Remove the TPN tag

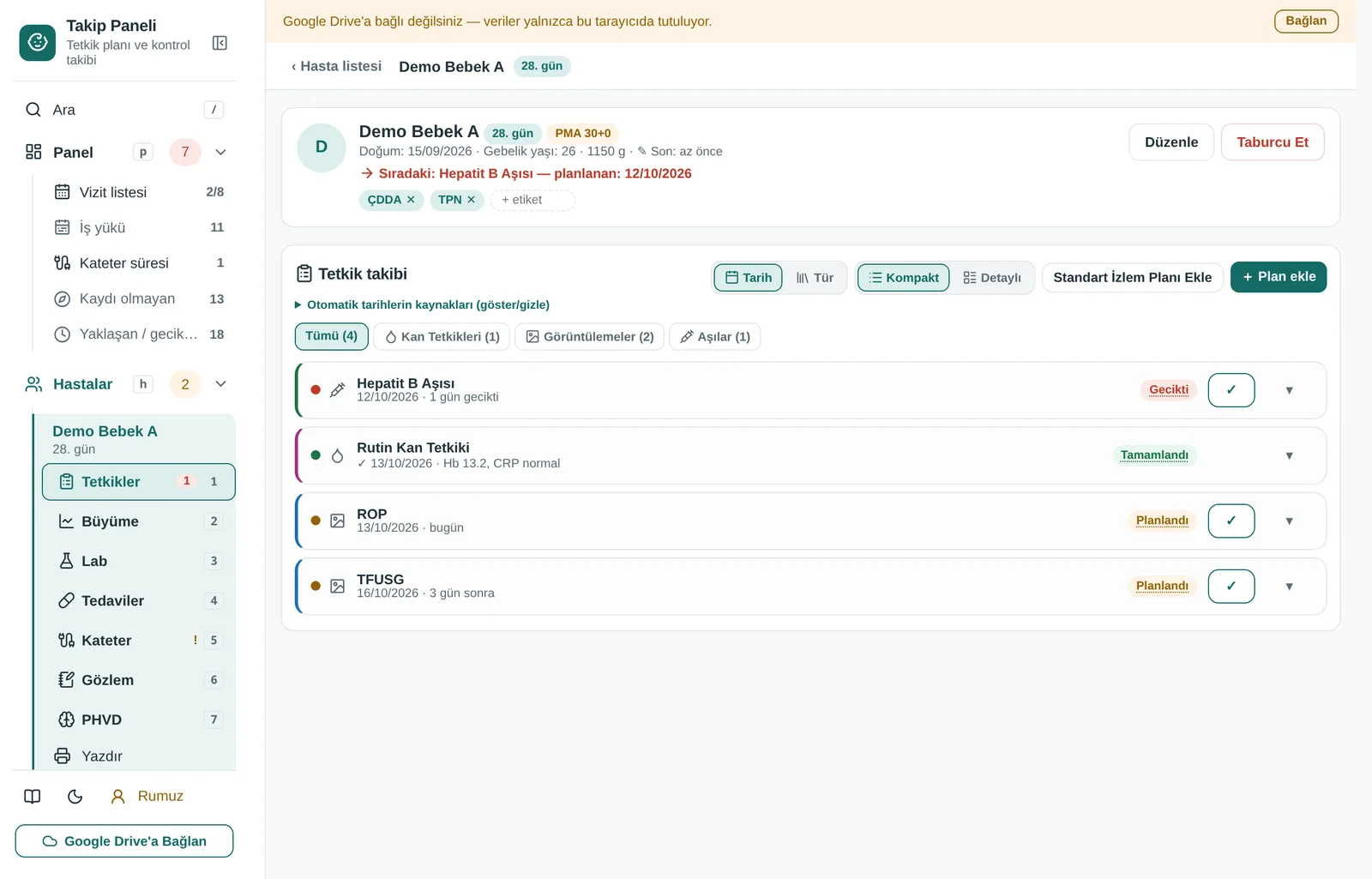471,200
